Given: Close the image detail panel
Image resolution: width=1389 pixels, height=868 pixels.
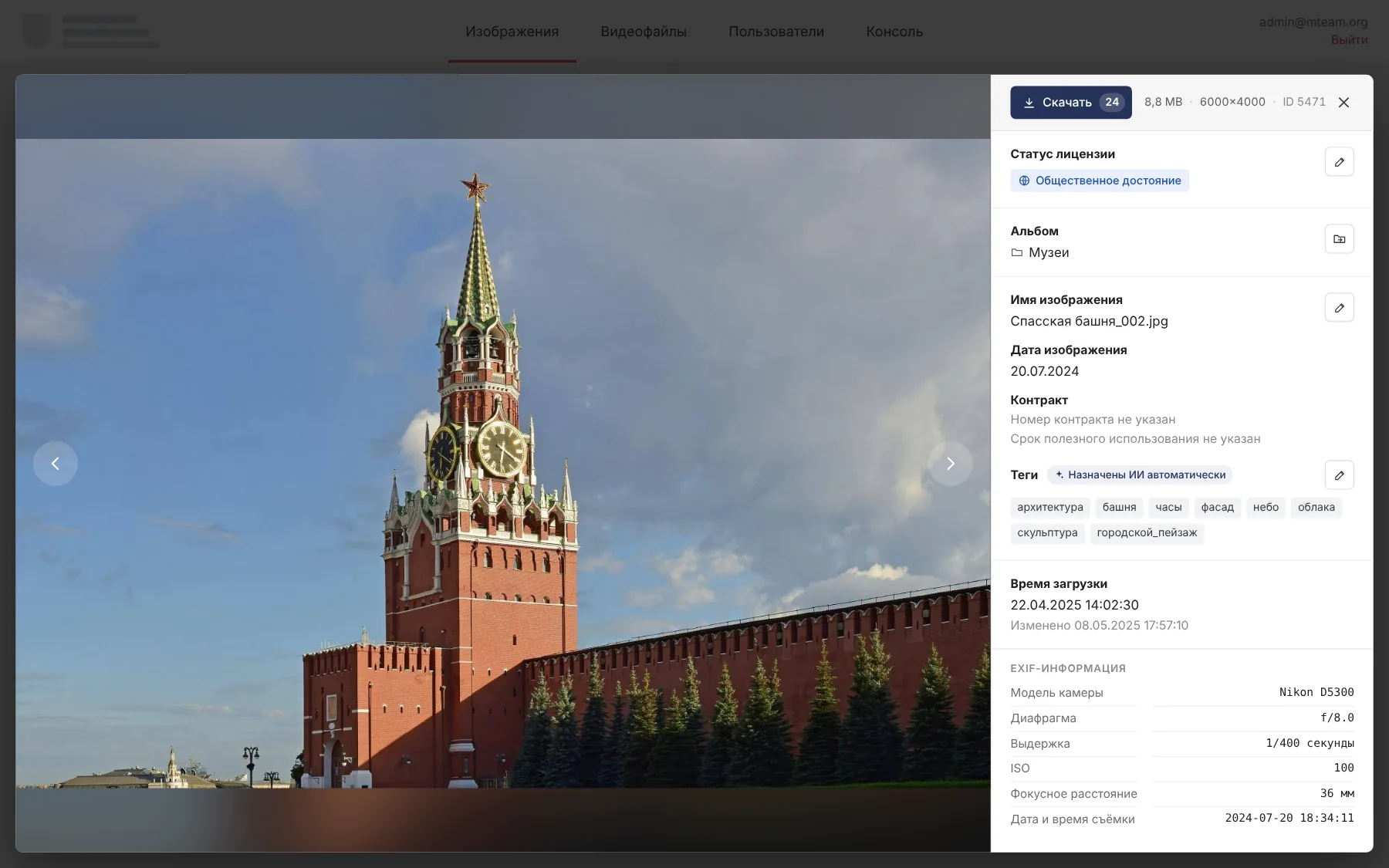Looking at the screenshot, I should (1343, 103).
